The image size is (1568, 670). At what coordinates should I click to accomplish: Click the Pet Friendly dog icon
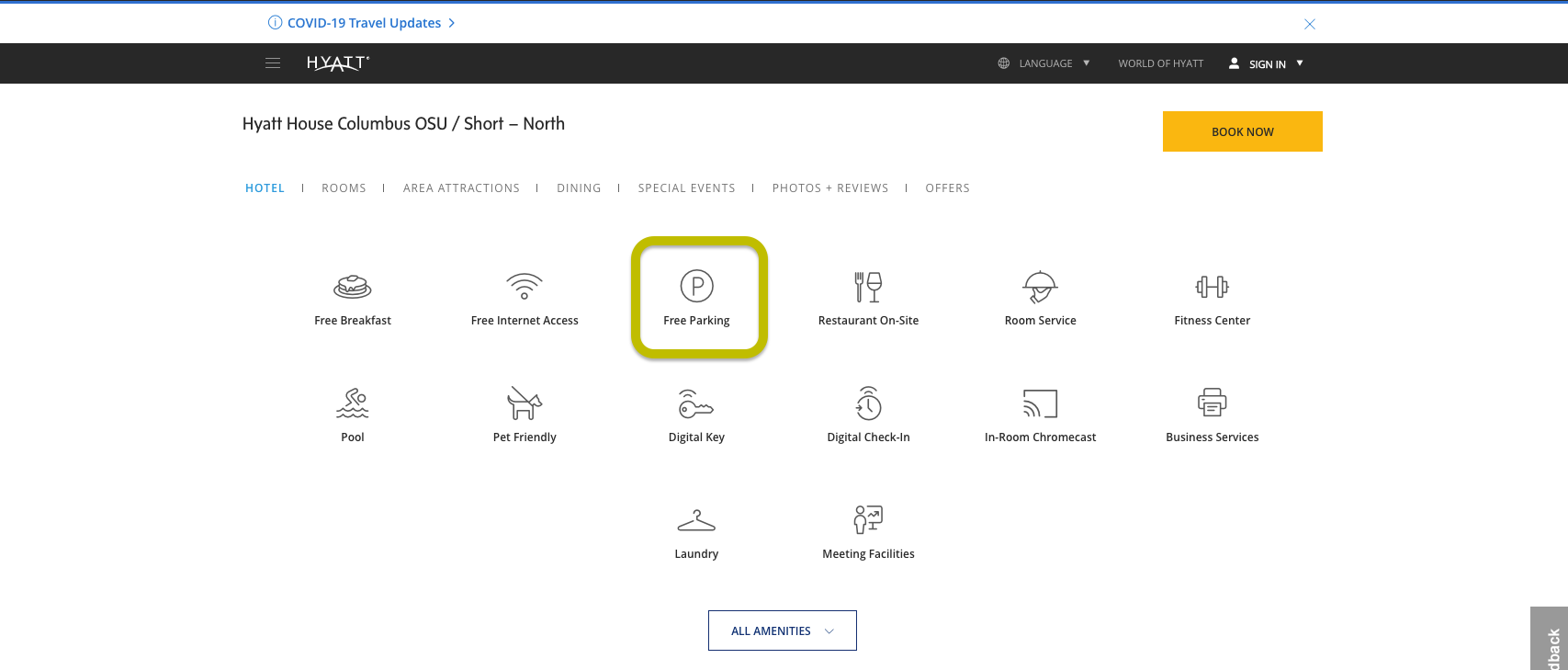(525, 403)
